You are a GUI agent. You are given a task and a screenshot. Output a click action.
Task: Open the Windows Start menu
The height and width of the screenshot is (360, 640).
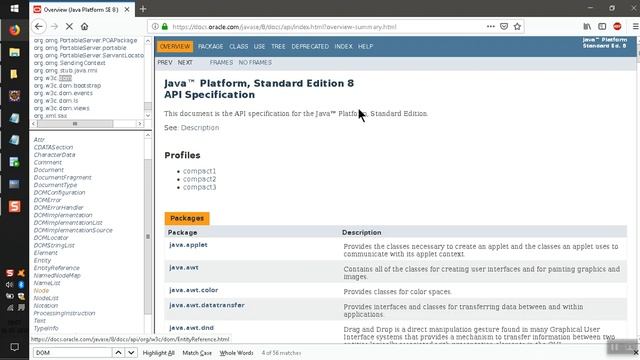click(14, 8)
